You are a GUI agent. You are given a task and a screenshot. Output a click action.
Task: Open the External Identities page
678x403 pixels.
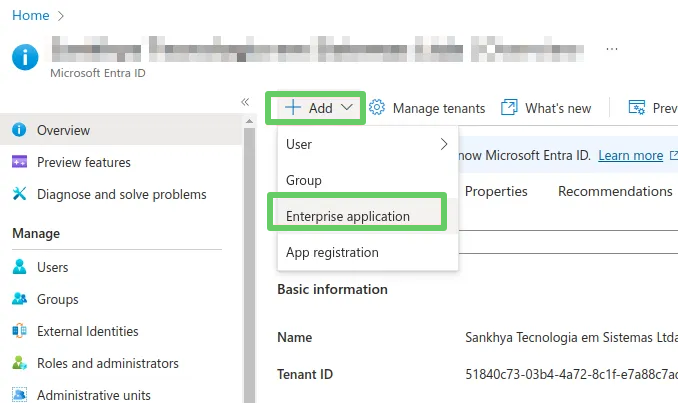coord(88,331)
